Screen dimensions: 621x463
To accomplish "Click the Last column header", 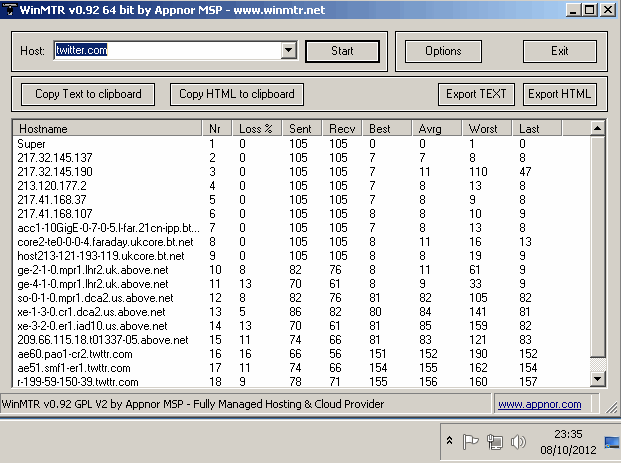I will tap(537, 129).
